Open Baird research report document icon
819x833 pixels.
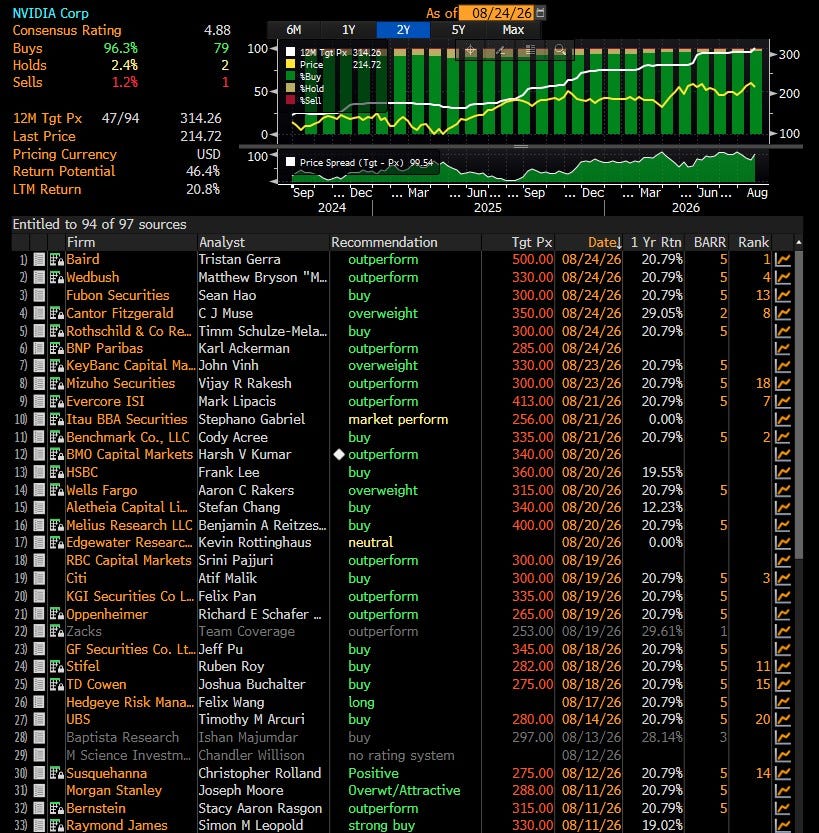(x=39, y=259)
